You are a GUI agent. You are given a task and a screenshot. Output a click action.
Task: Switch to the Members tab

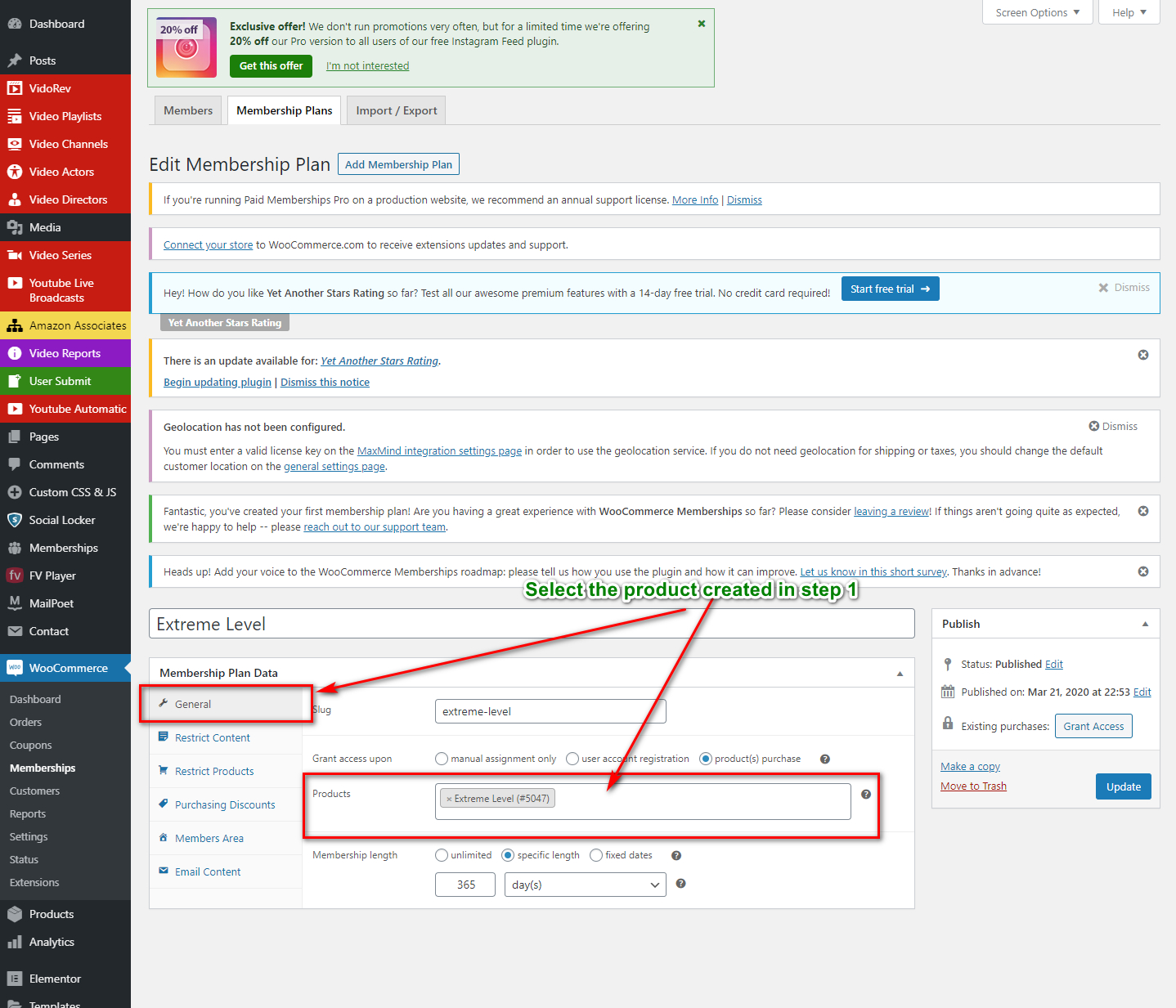pyautogui.click(x=188, y=110)
